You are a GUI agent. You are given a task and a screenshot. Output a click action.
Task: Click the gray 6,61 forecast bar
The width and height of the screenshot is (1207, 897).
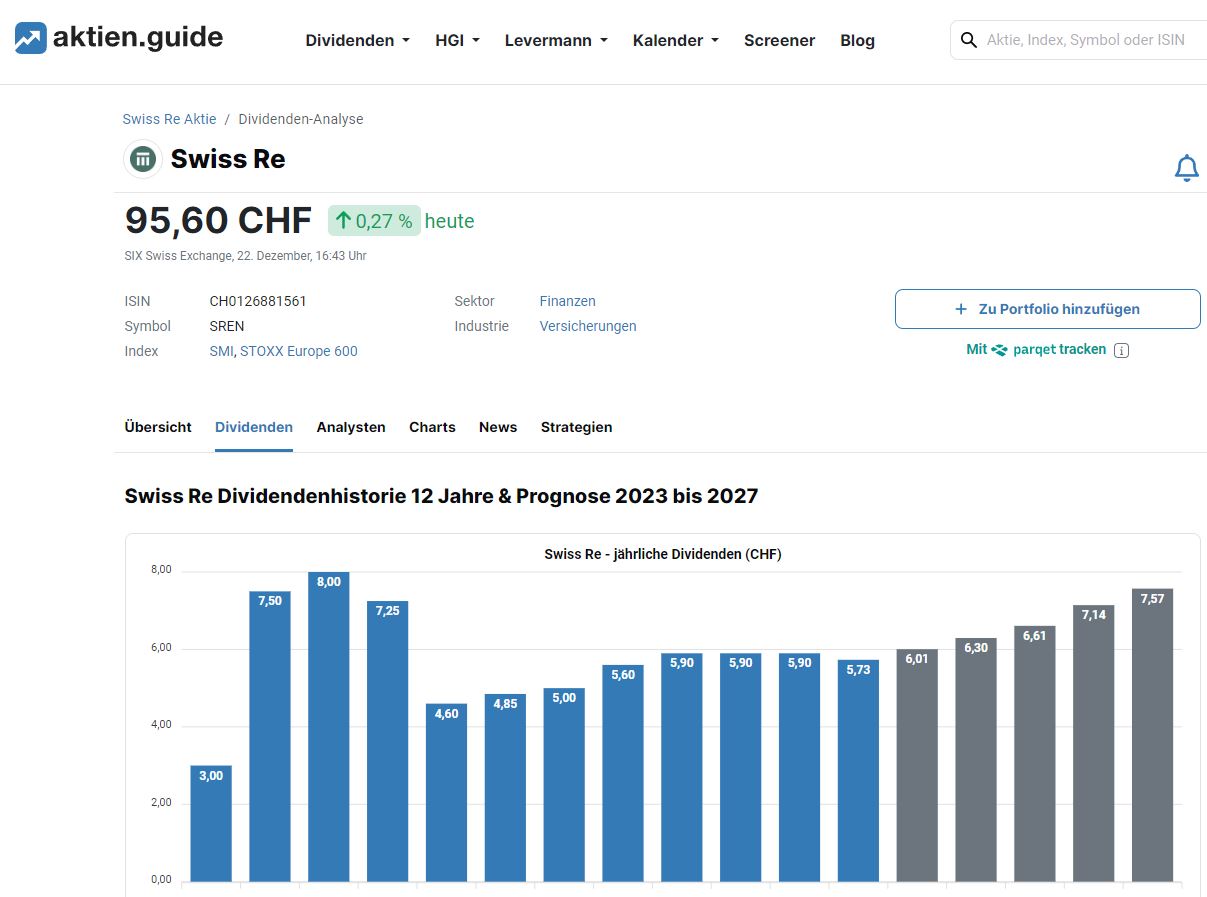pos(1035,753)
